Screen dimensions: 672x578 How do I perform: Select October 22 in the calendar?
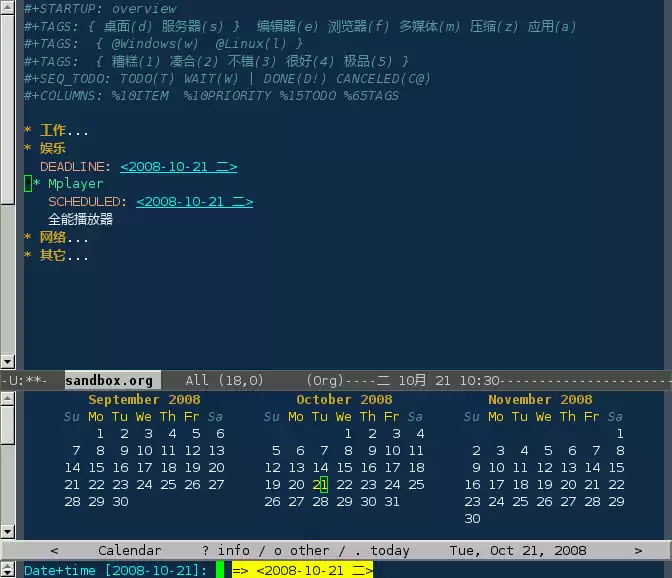344,484
